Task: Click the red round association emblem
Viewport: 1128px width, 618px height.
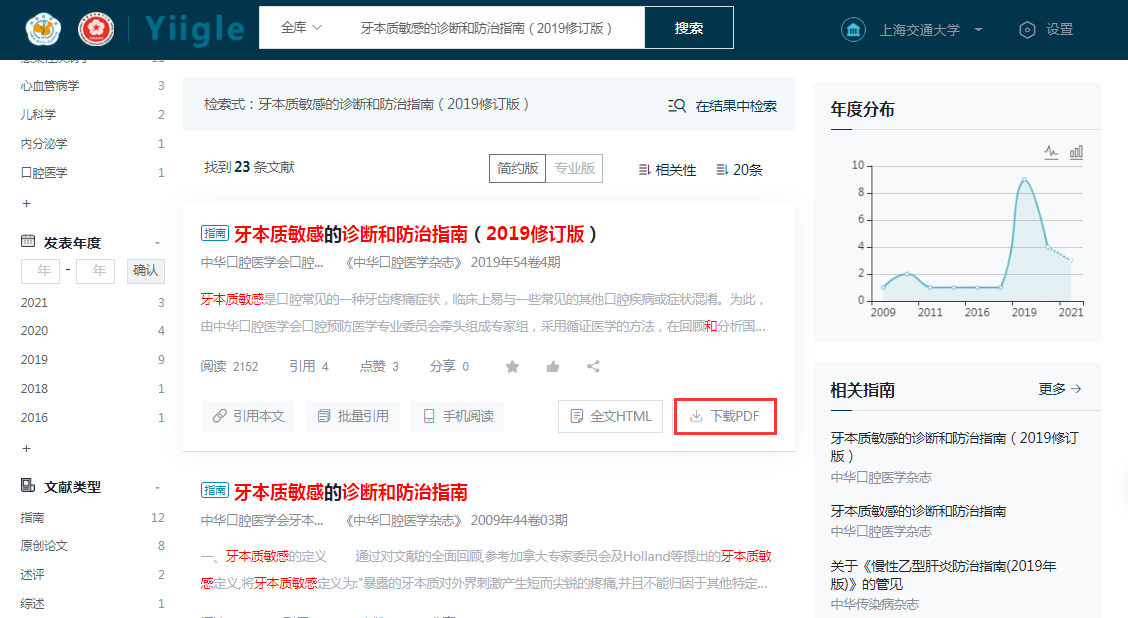Action: 96,29
